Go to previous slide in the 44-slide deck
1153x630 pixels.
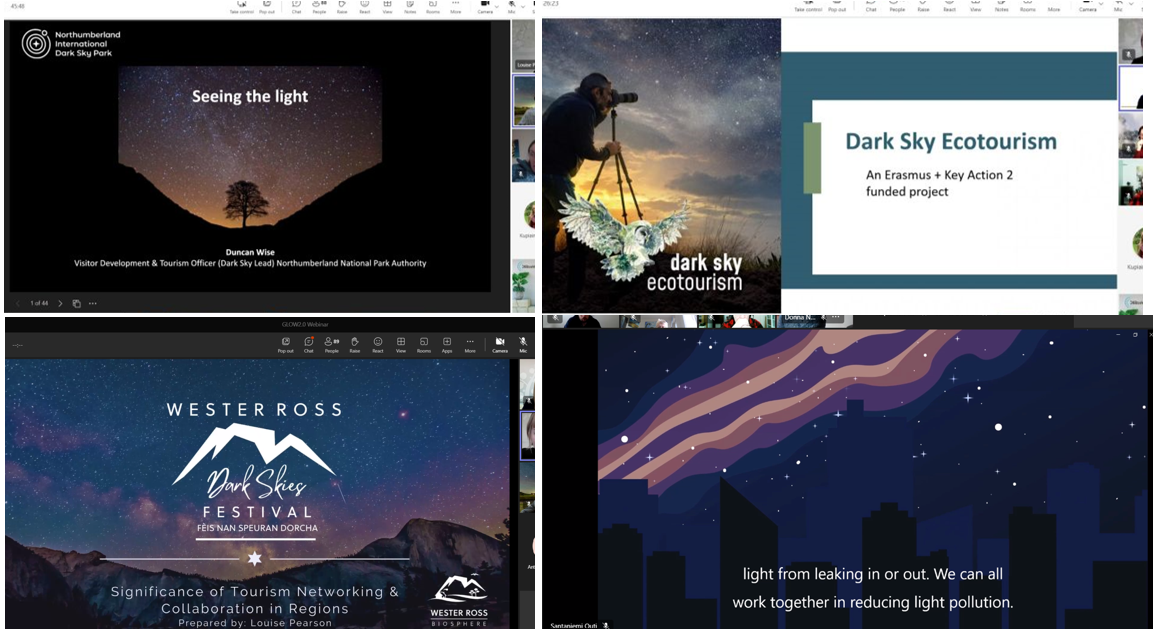[x=18, y=303]
